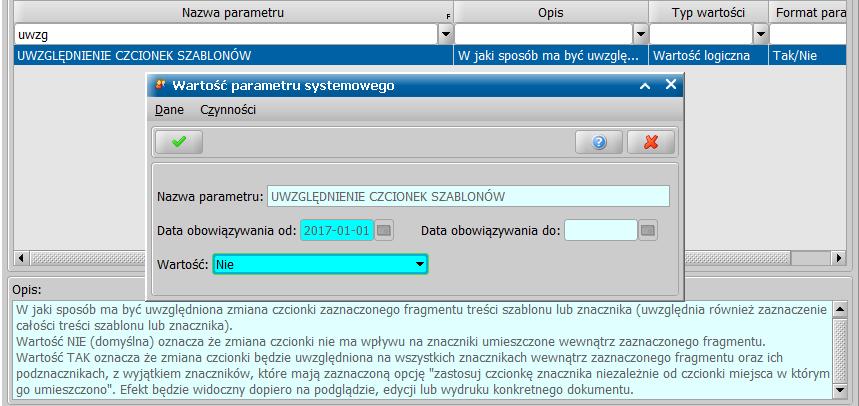Click the dialog title bar app icon
The height and width of the screenshot is (406, 859).
(161, 85)
